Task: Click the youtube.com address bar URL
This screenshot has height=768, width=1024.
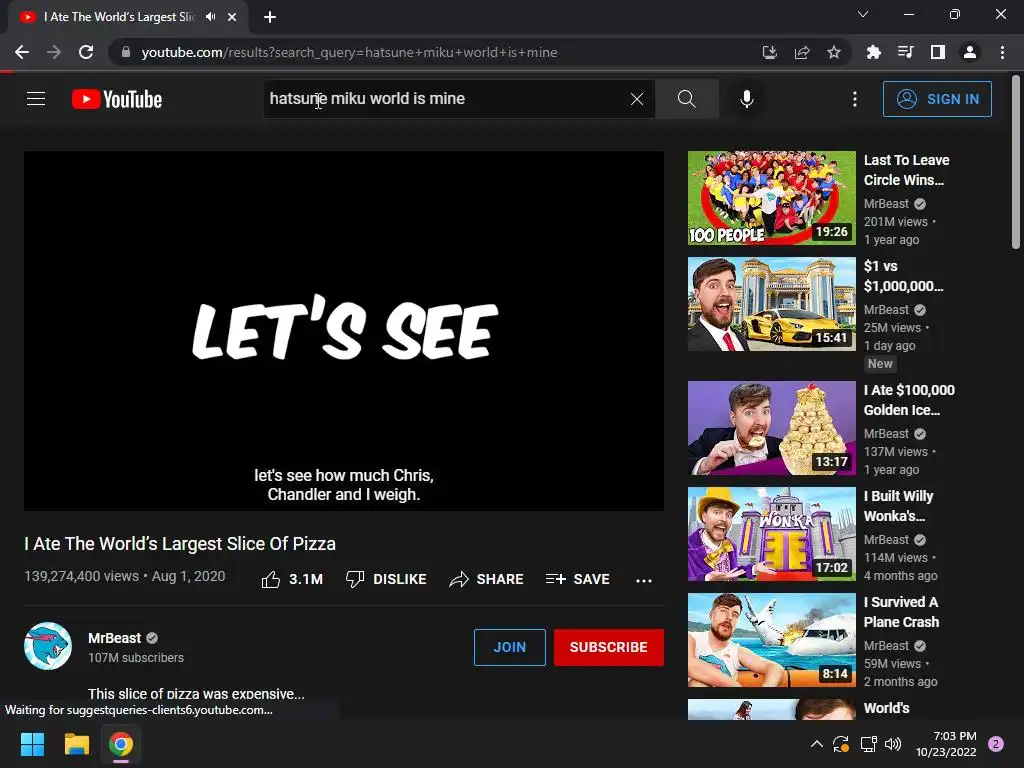Action: point(349,52)
